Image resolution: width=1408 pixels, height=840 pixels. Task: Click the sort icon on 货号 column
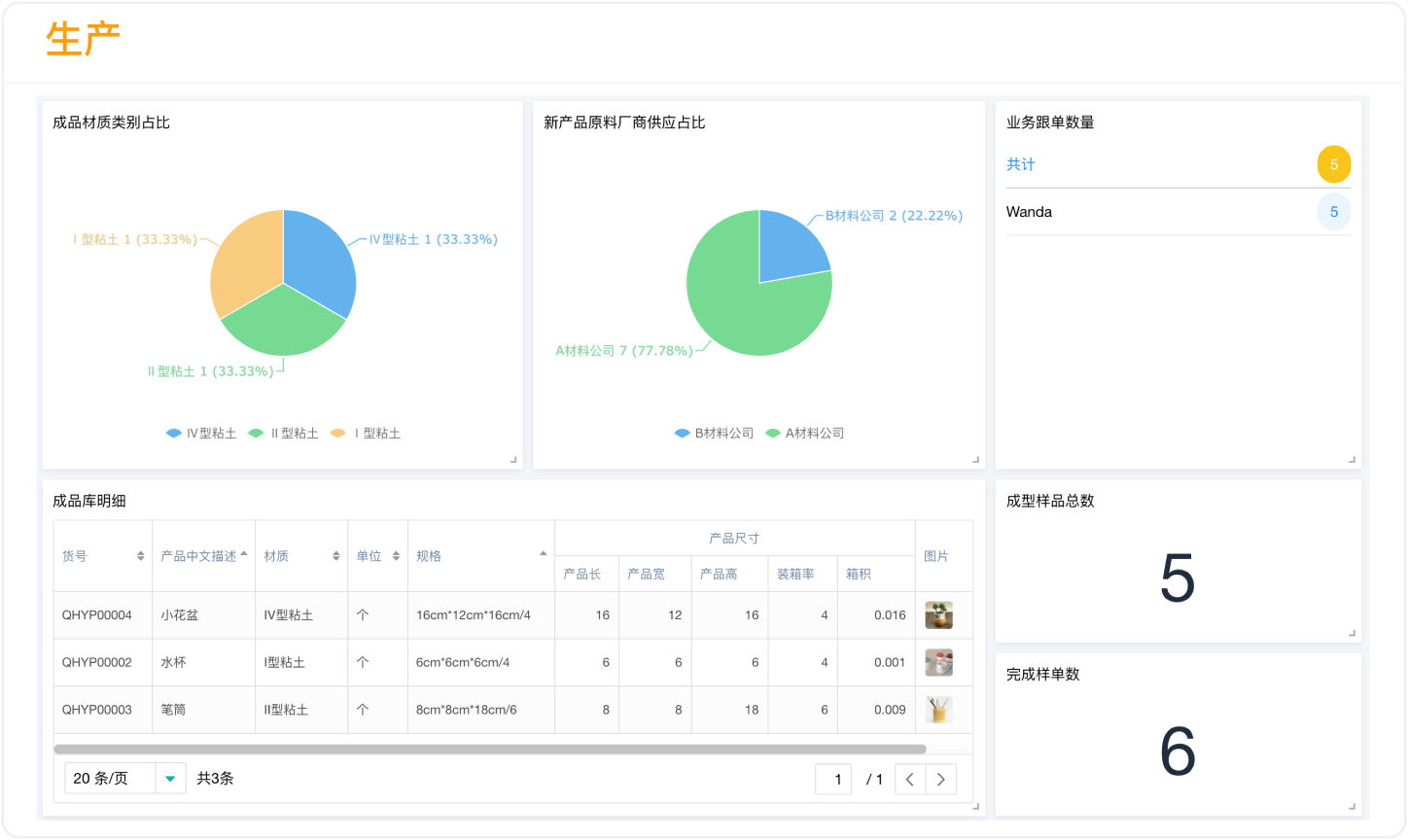click(x=141, y=556)
